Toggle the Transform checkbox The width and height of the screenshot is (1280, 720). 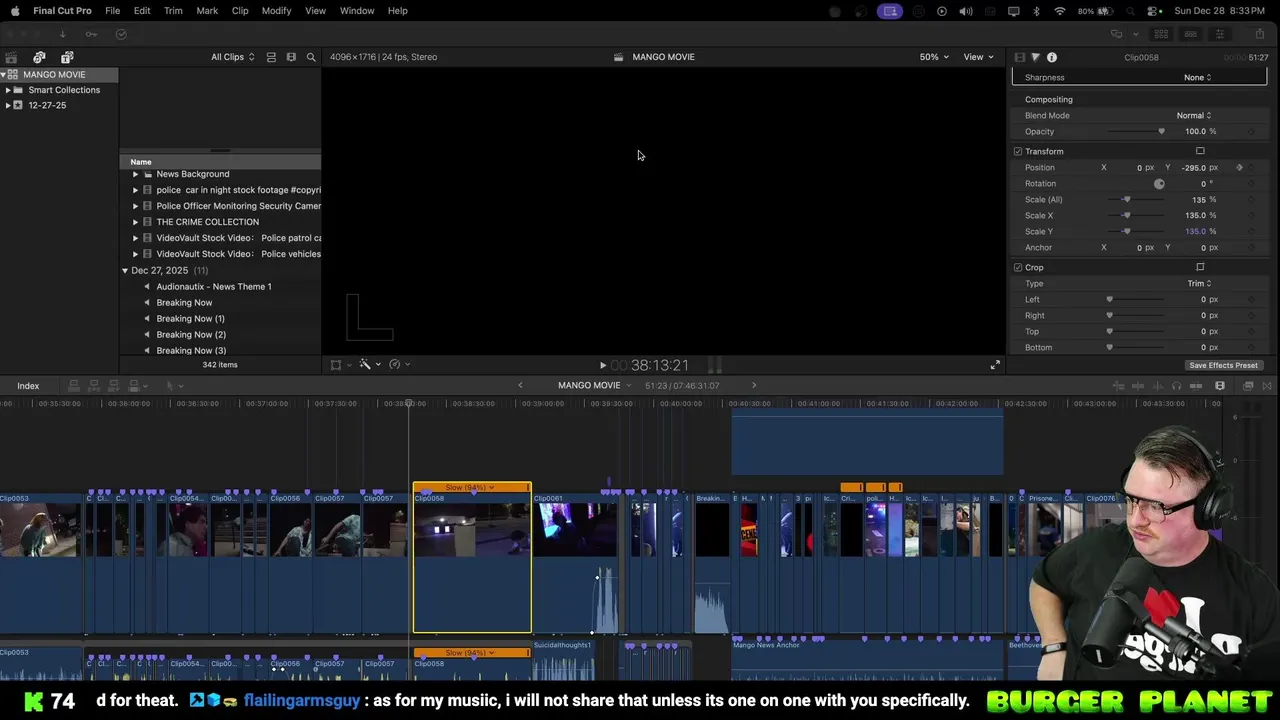pyautogui.click(x=1018, y=151)
